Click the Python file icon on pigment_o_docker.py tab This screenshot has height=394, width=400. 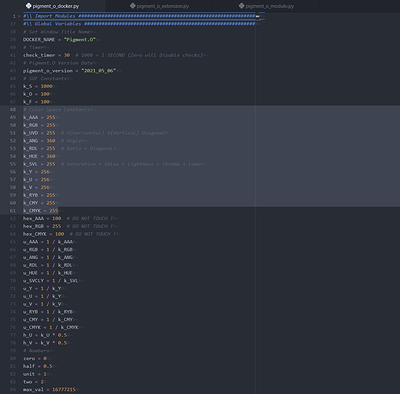click(29, 6)
